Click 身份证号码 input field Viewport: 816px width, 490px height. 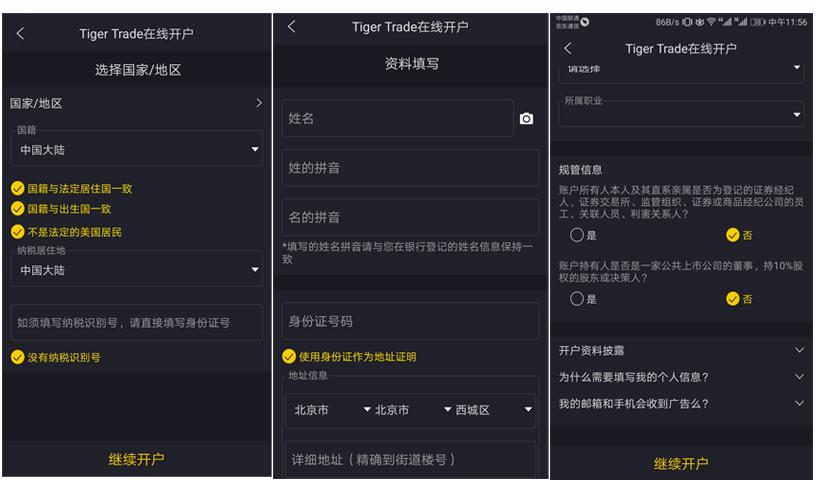(x=410, y=321)
